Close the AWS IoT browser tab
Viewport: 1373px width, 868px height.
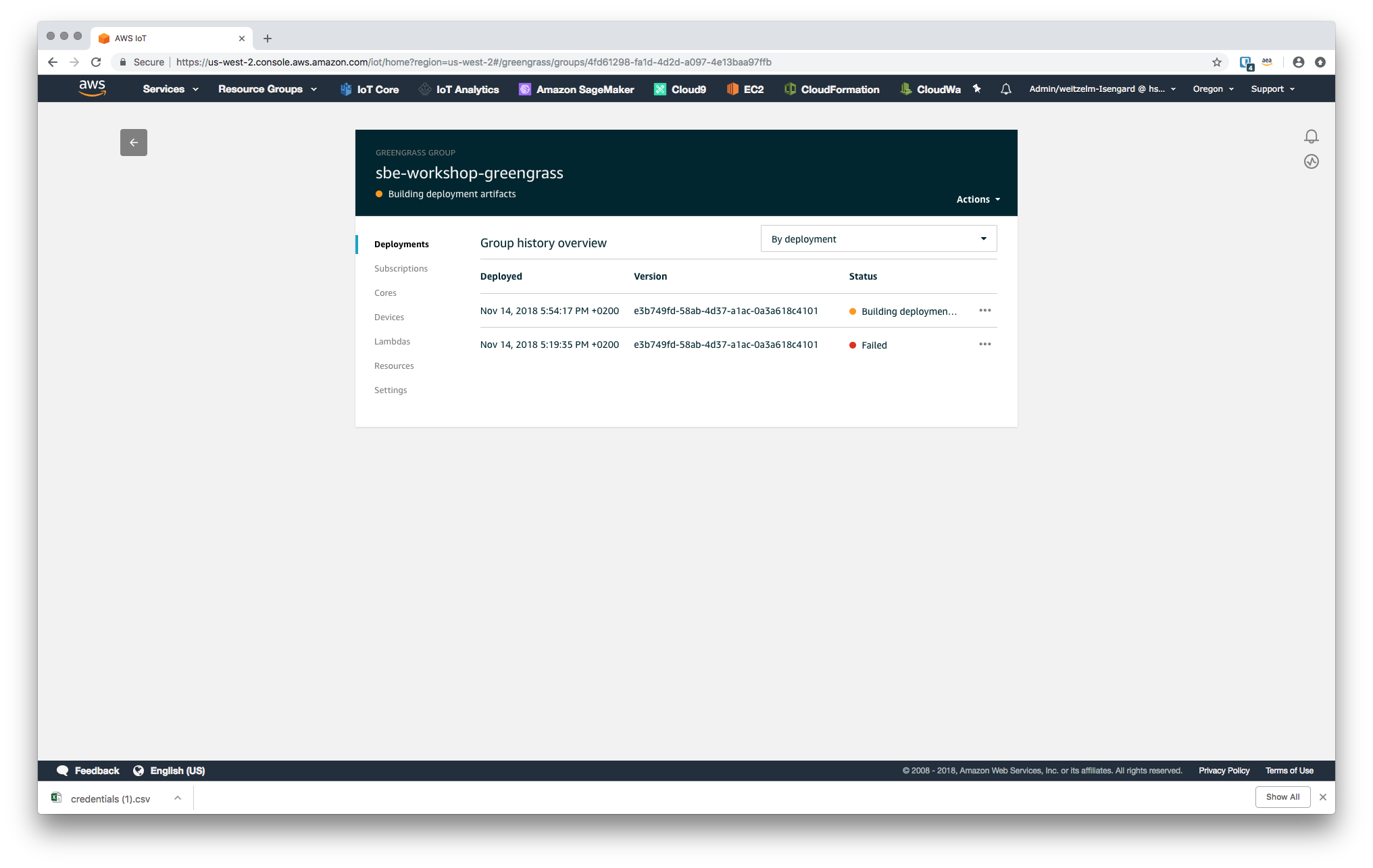[x=242, y=39]
